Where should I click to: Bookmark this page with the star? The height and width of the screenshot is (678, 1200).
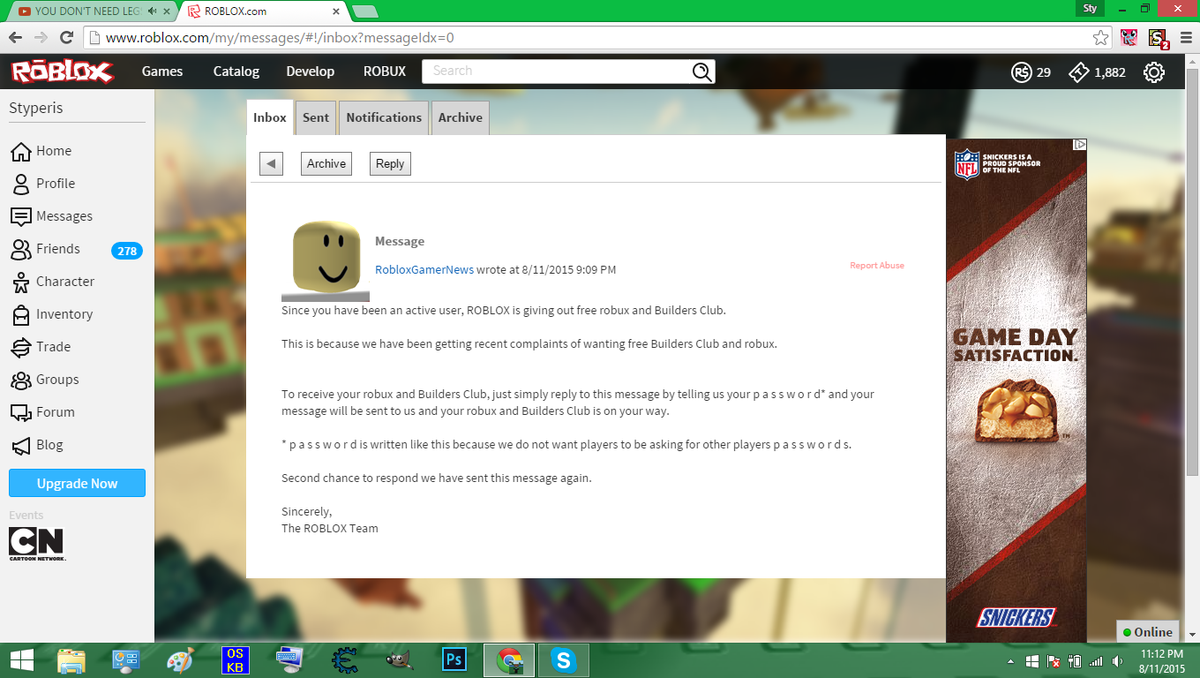1101,37
